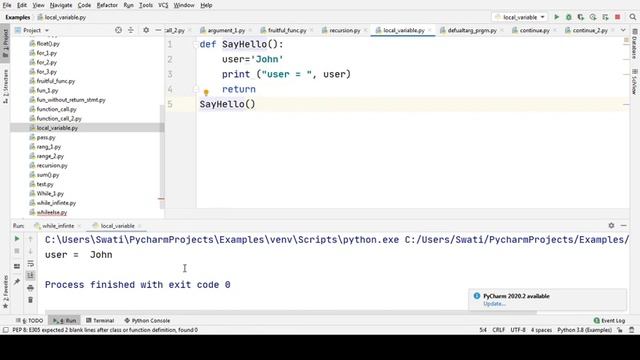This screenshot has width=640, height=360.
Task: Open the Python Console tool window
Action: [147, 320]
